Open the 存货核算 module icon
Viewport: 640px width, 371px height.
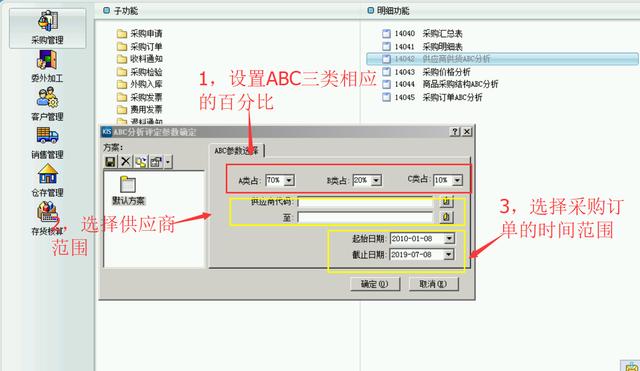tap(47, 211)
